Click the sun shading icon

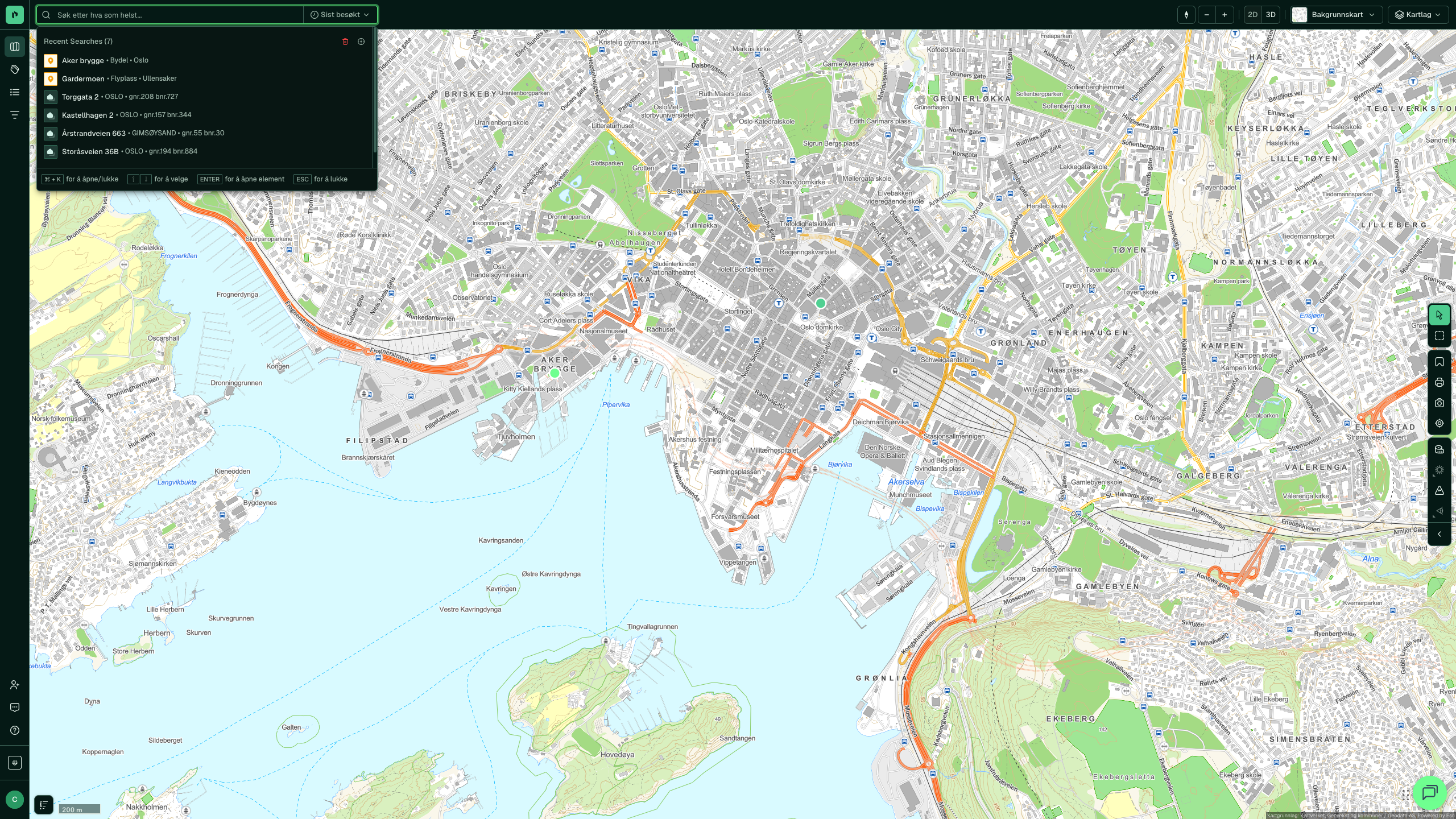point(1440,470)
